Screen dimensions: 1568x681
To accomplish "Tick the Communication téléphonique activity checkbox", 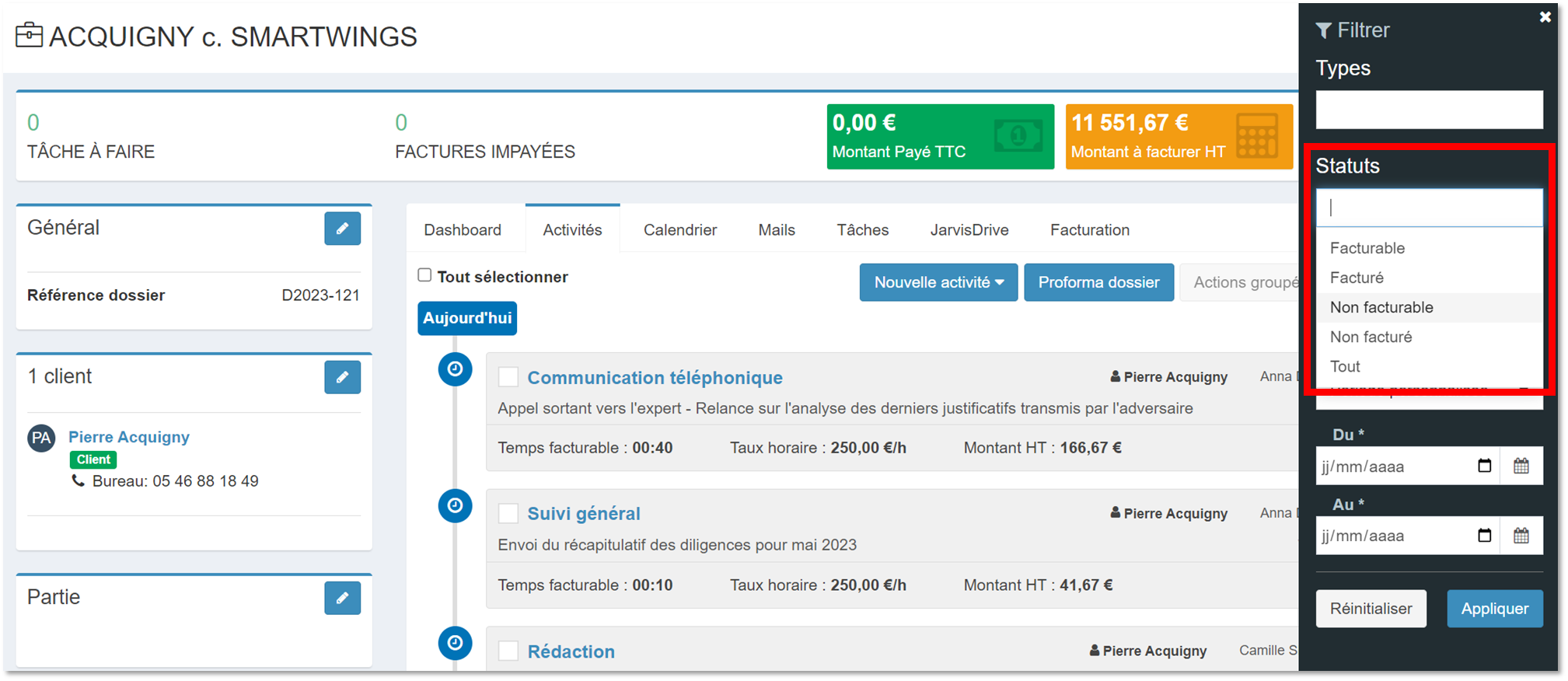I will (508, 377).
